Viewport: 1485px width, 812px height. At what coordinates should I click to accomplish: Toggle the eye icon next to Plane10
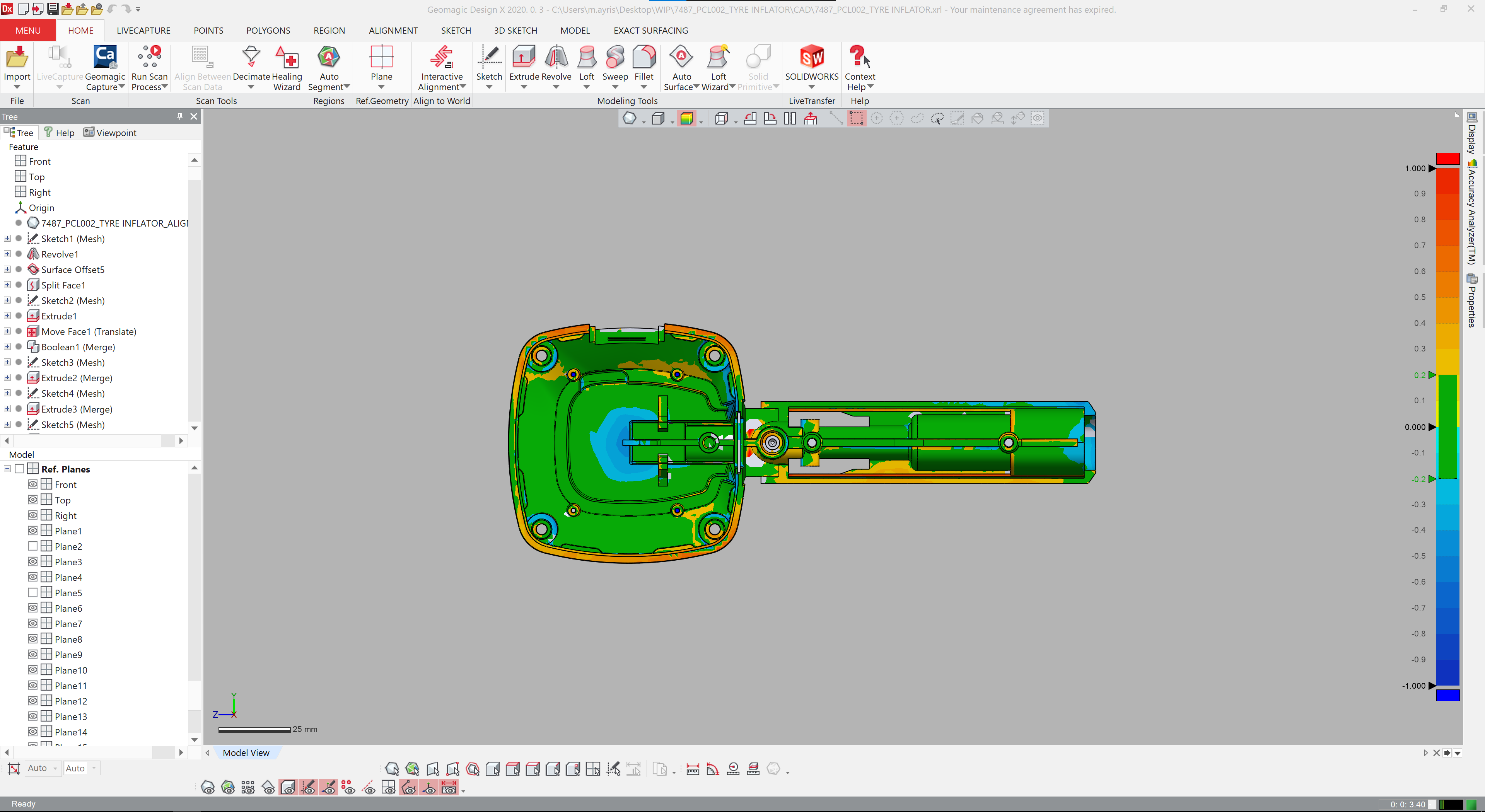point(33,670)
